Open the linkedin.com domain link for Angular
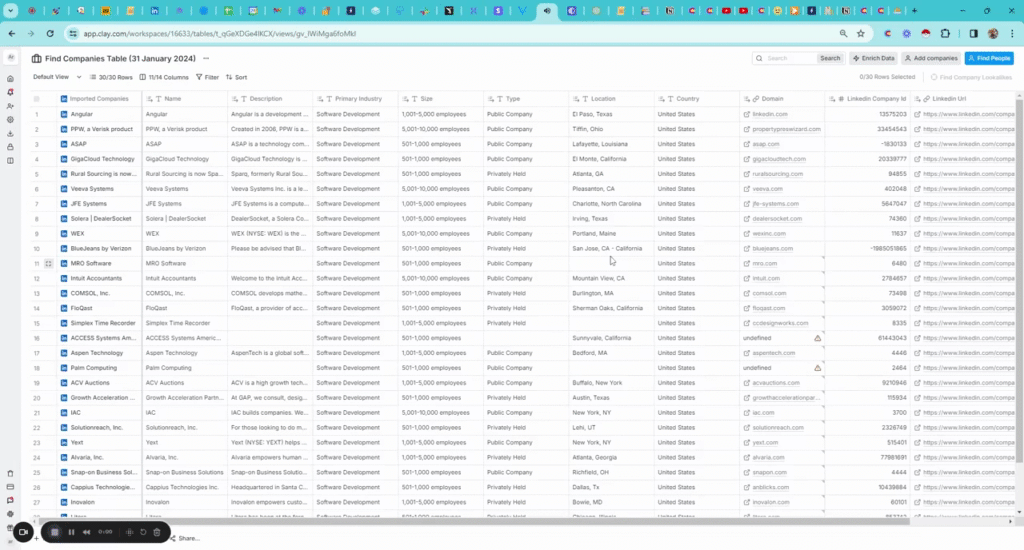The width and height of the screenshot is (1024, 550). [x=769, y=115]
